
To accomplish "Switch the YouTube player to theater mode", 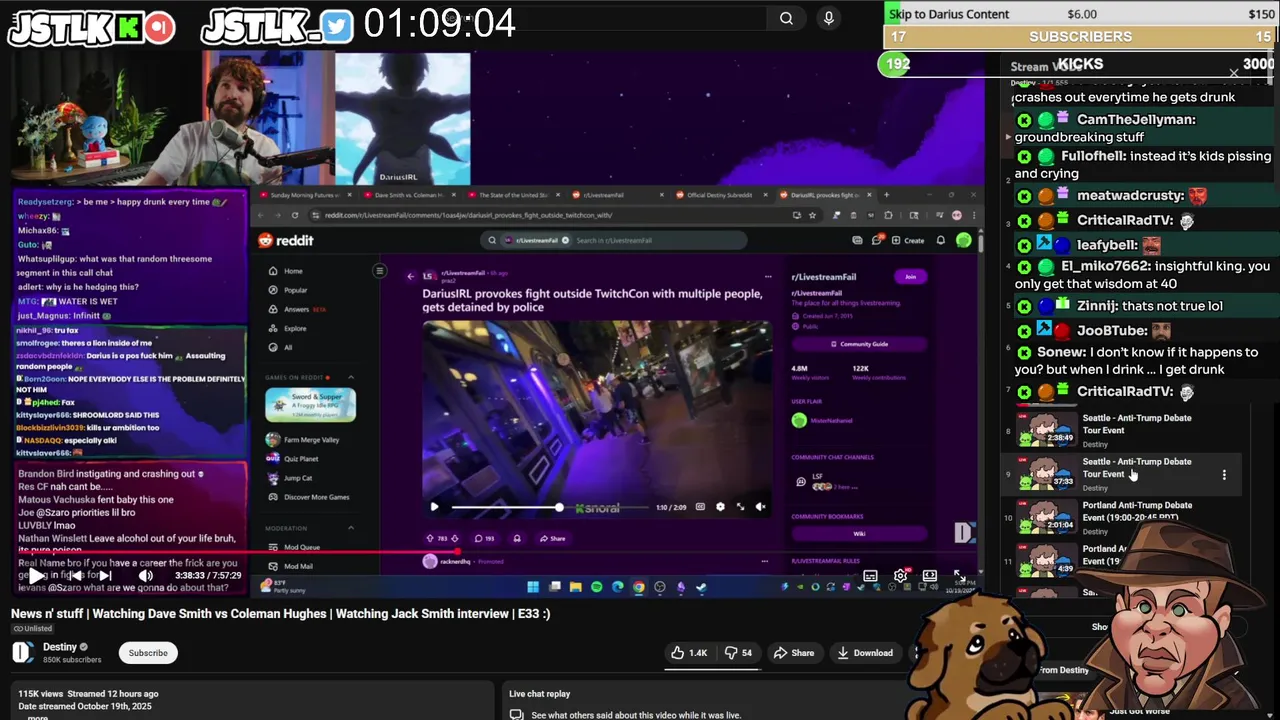I will (x=930, y=575).
